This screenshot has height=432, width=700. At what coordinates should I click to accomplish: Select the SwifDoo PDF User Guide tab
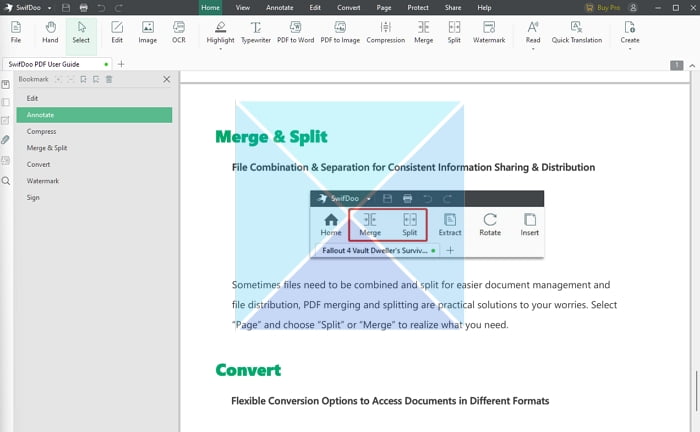click(x=57, y=64)
